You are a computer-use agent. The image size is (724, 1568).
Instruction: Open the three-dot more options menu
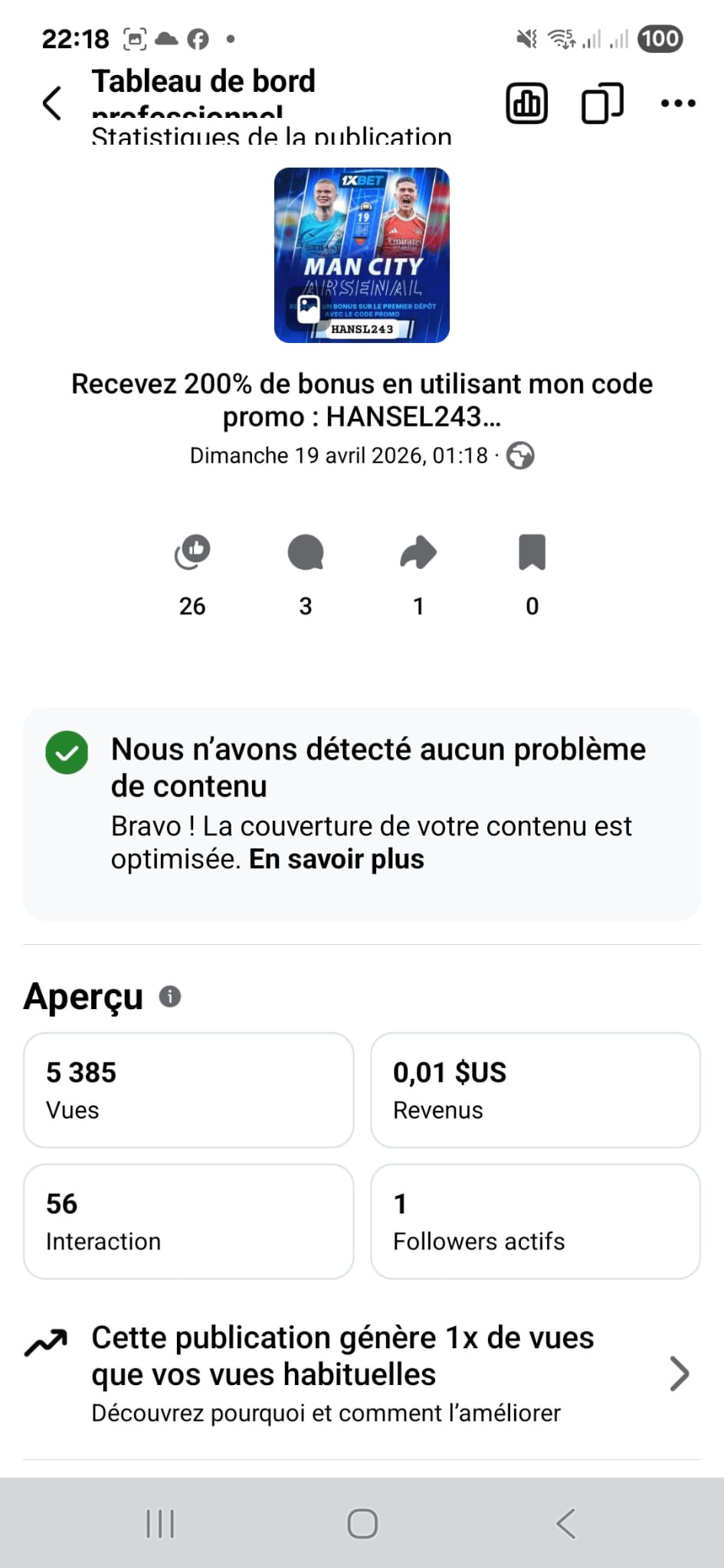pos(678,103)
